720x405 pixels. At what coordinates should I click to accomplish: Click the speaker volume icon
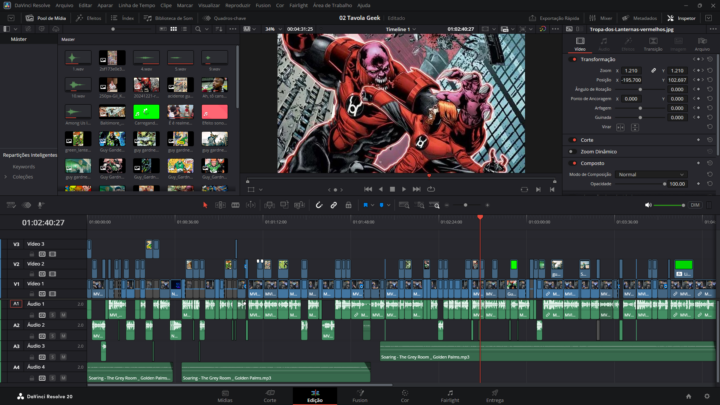tap(650, 205)
